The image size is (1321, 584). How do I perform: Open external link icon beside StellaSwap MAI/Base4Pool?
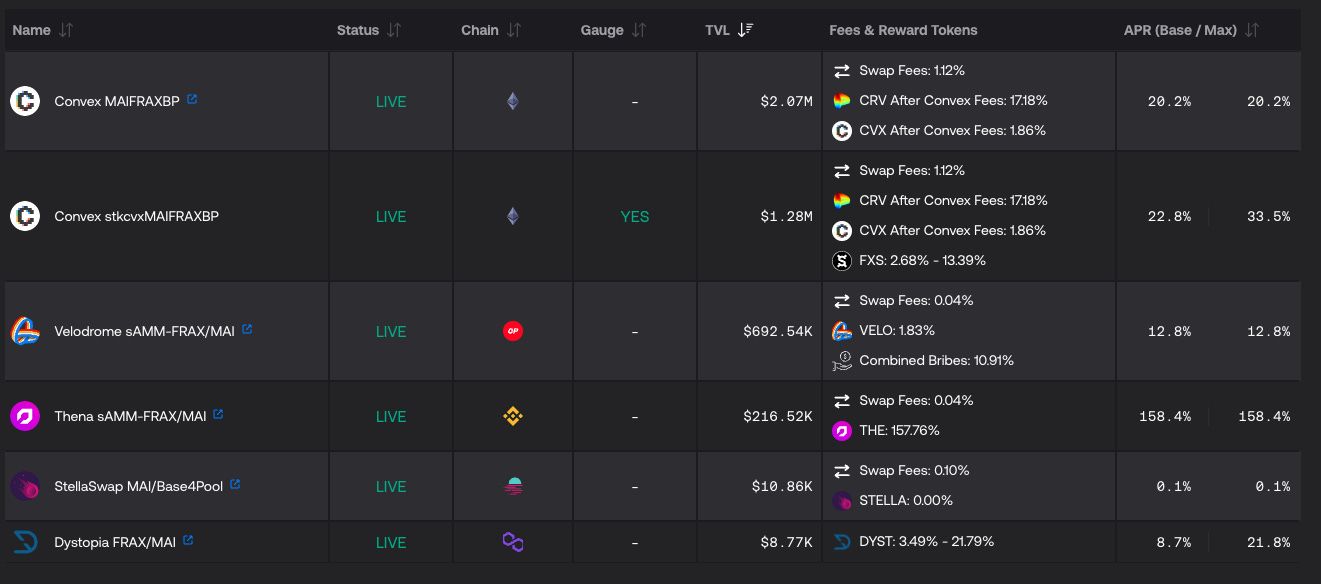pyautogui.click(x=235, y=484)
